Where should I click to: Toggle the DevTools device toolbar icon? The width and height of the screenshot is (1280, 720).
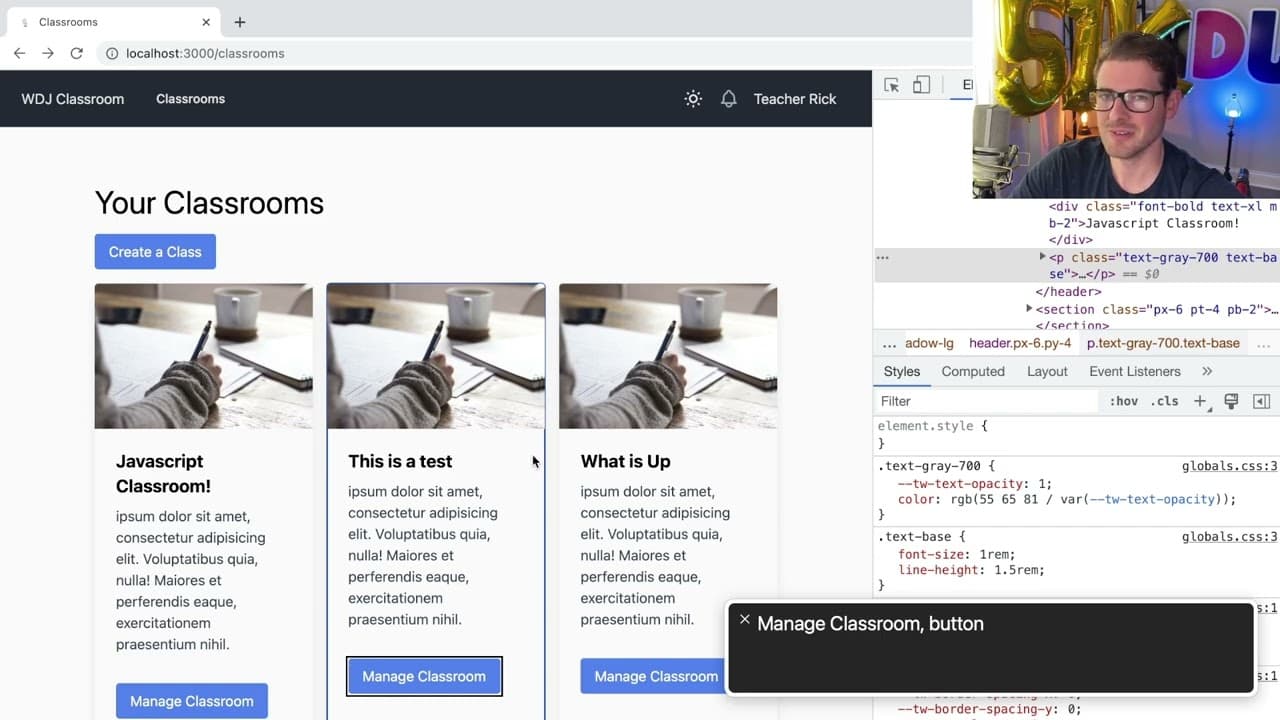click(922, 85)
